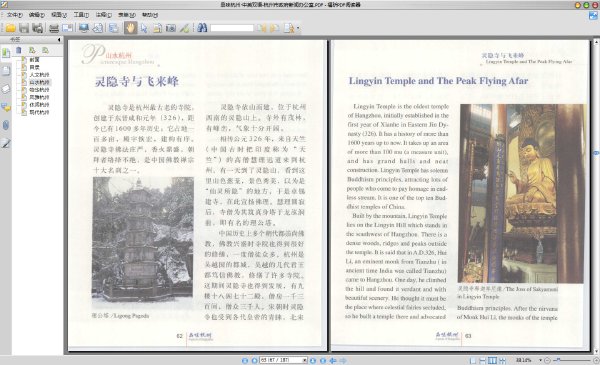Switch to continuous page layout

[483, 360]
